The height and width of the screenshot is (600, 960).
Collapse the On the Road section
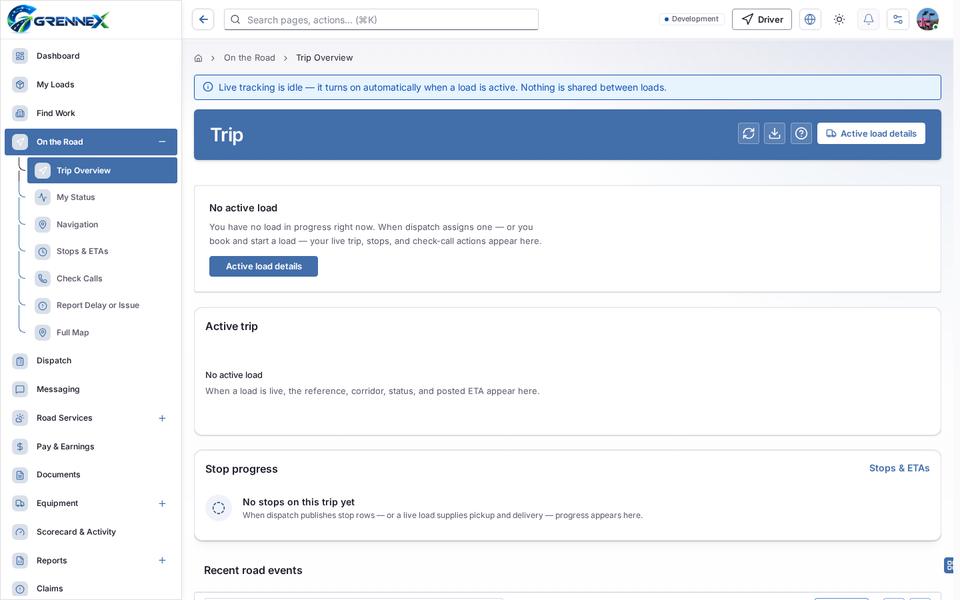(x=162, y=142)
